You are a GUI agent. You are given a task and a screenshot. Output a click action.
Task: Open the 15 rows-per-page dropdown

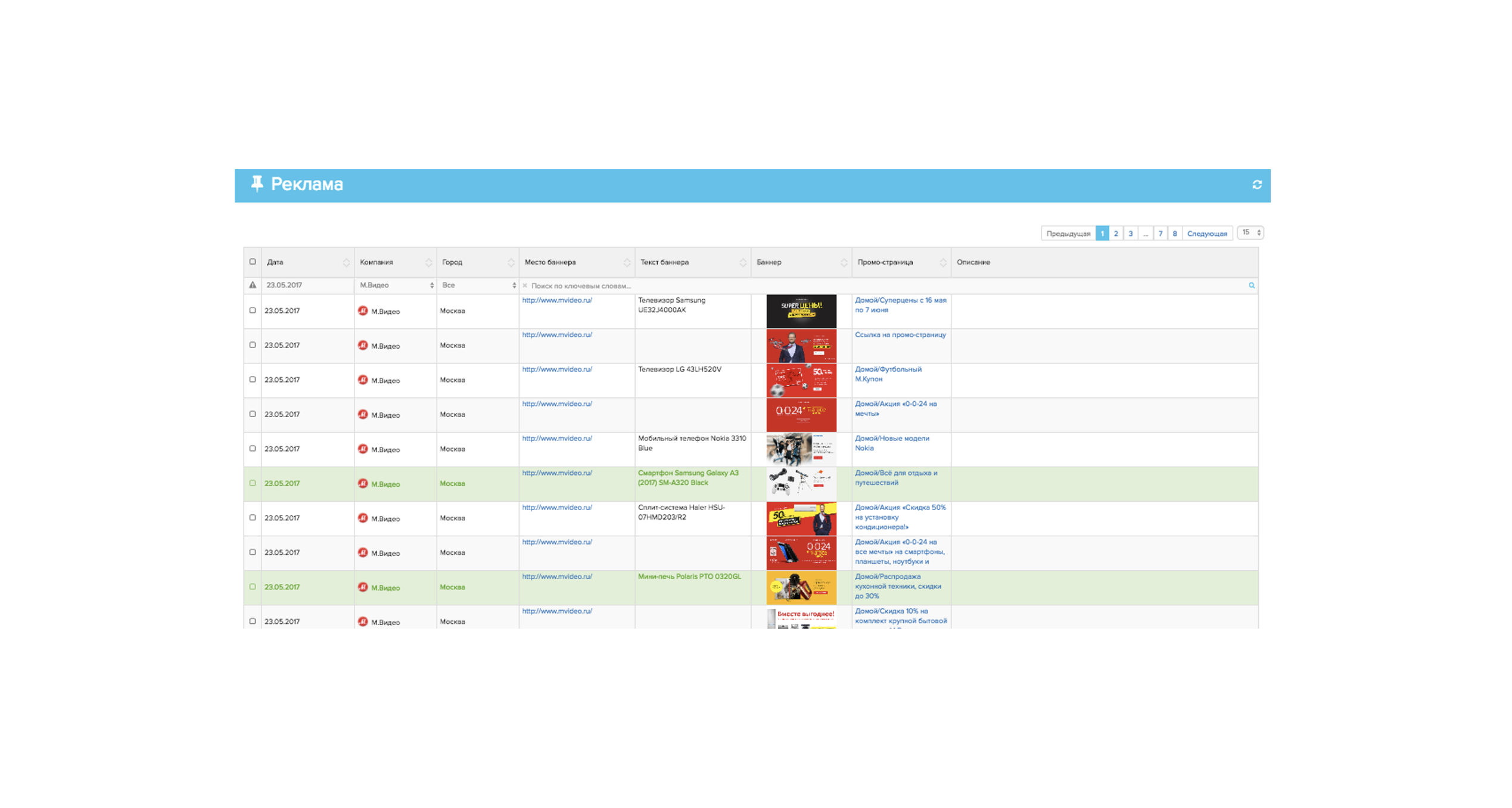pyautogui.click(x=1250, y=233)
